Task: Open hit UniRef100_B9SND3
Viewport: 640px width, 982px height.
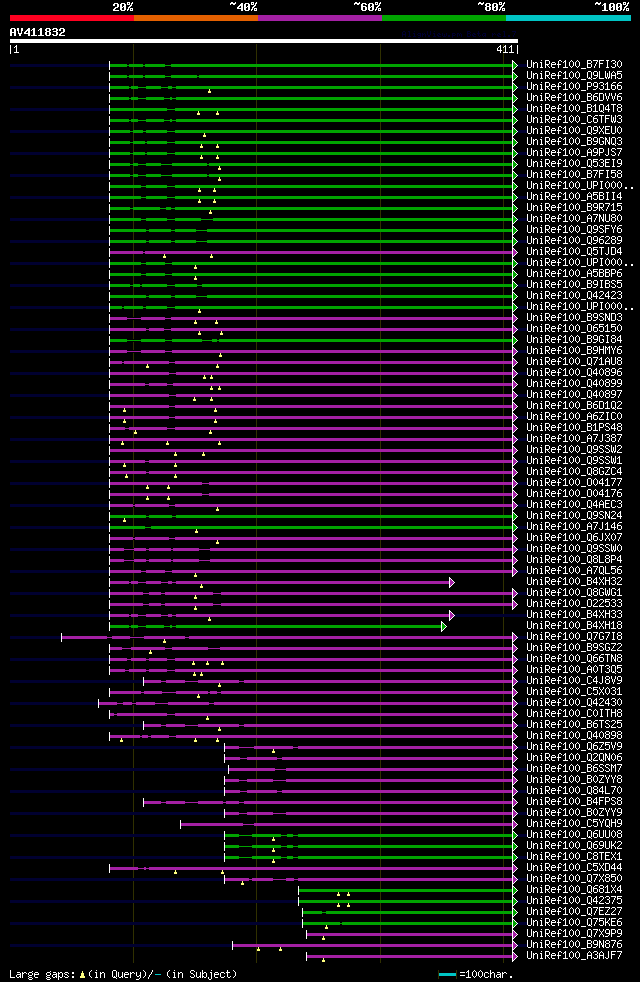Action: (574, 318)
